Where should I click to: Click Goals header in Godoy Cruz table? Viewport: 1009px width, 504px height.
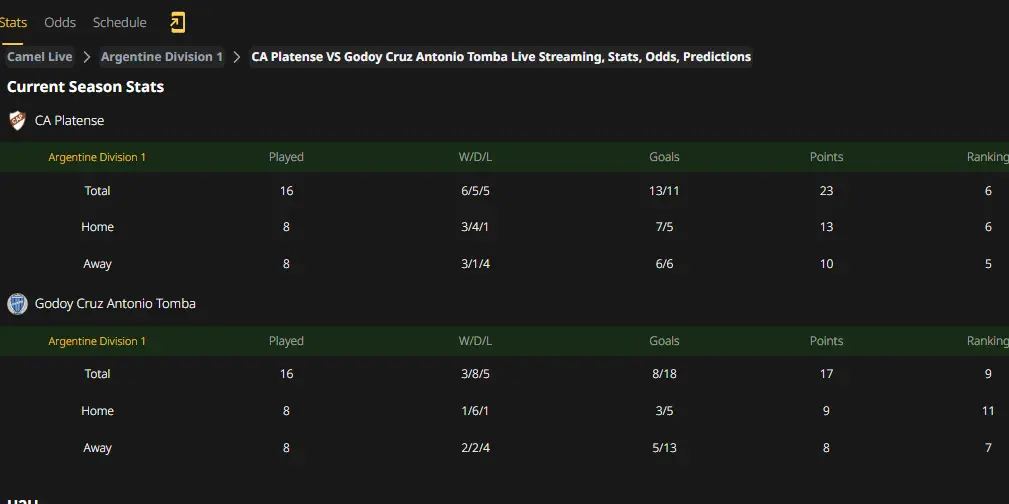tap(664, 341)
